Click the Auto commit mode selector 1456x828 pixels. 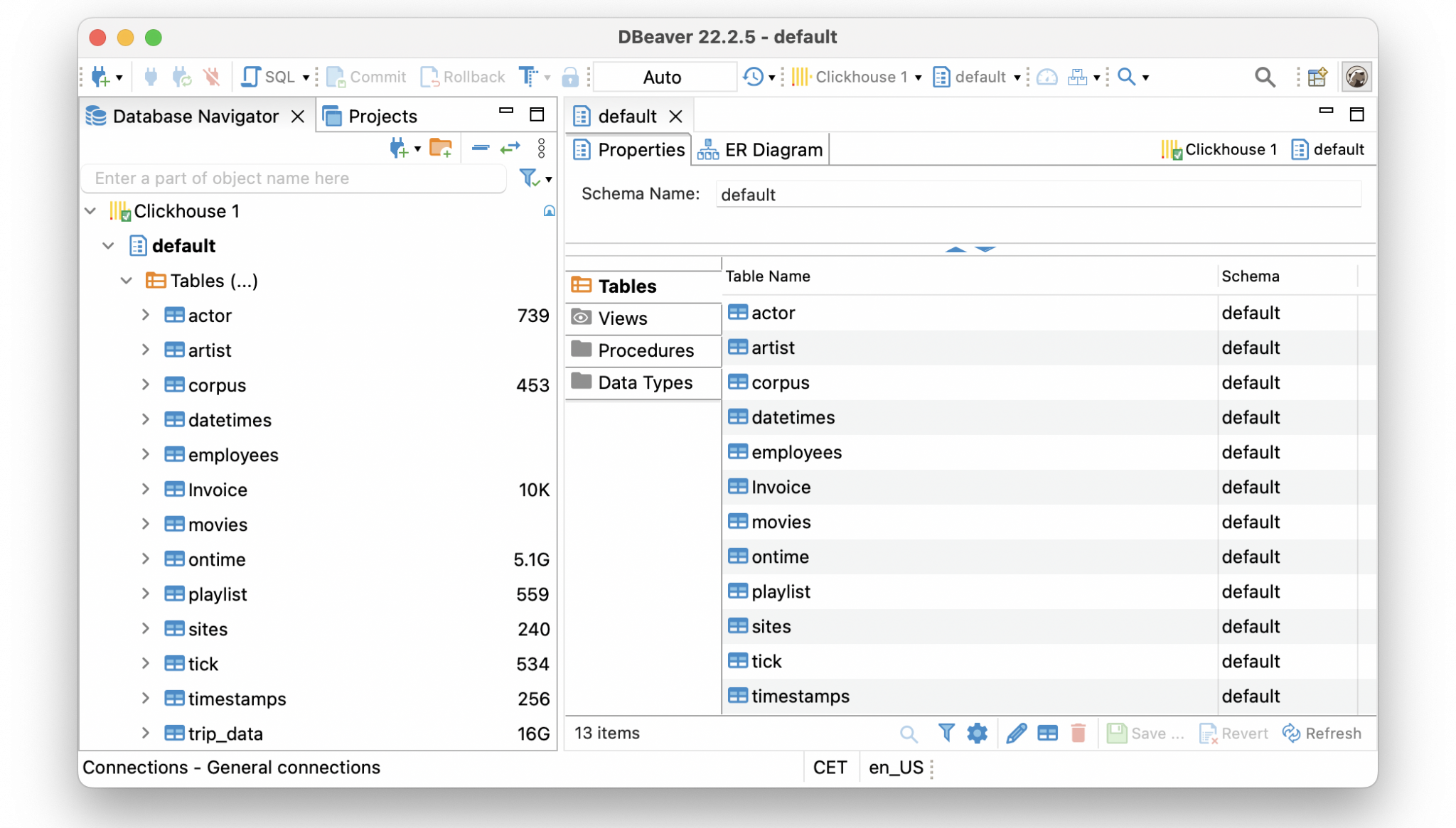pos(661,77)
